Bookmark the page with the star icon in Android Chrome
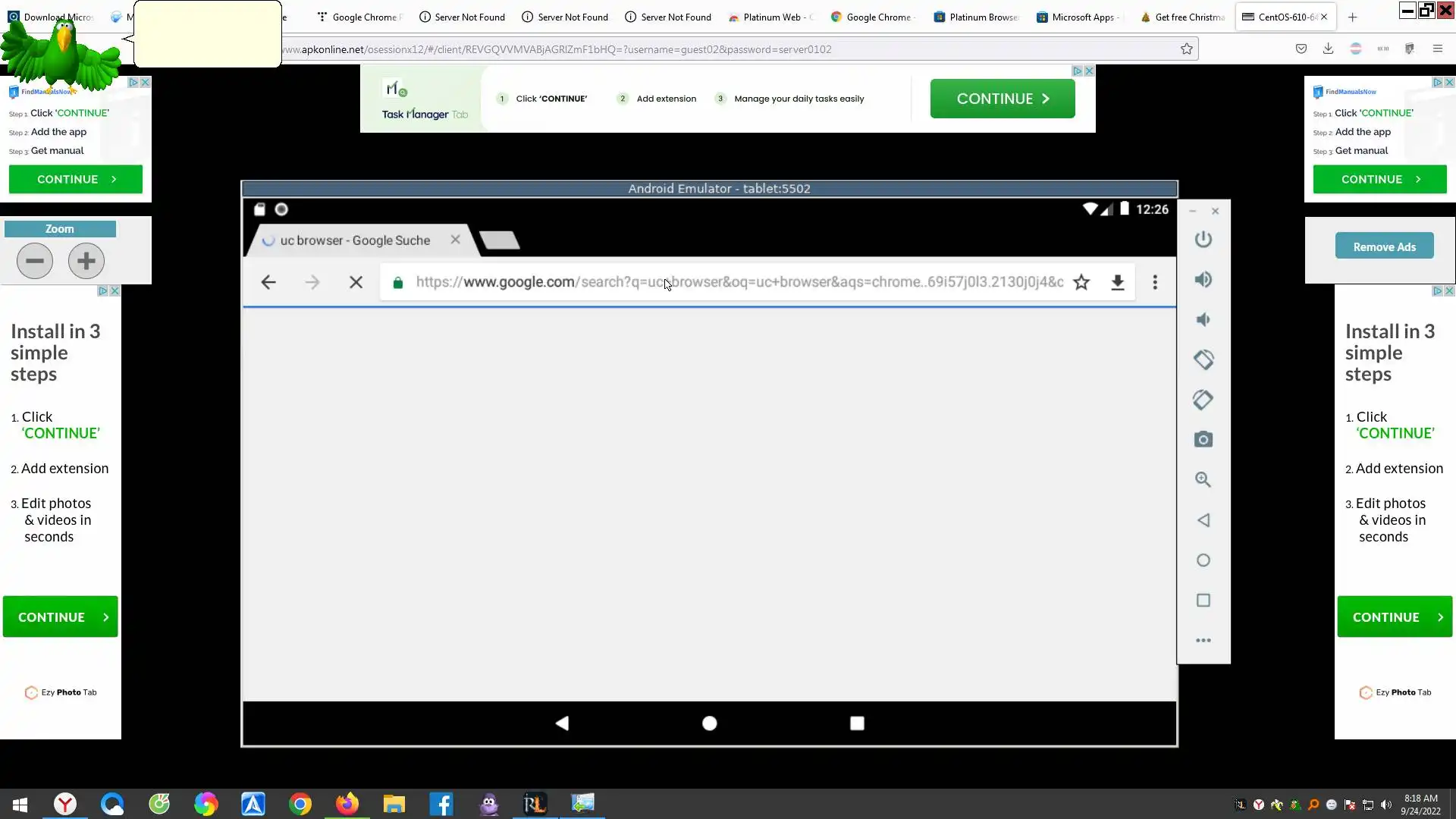The image size is (1456, 819). [x=1081, y=283]
